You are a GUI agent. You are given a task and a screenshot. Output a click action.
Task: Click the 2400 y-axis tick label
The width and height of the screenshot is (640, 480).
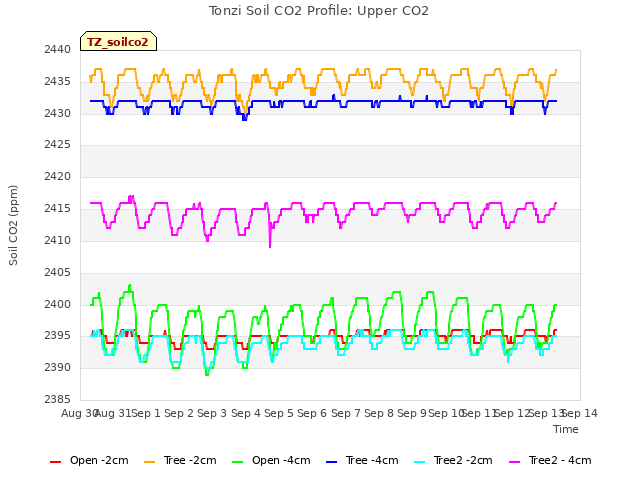(x=58, y=304)
